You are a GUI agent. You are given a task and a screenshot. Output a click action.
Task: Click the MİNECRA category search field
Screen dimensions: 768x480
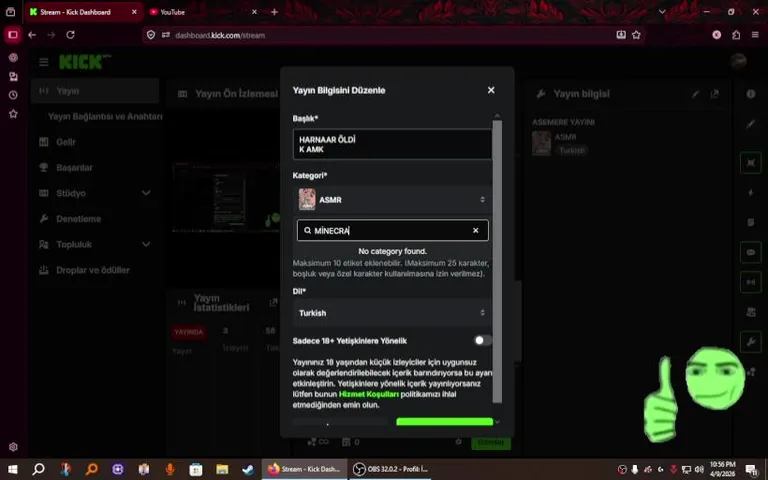[x=392, y=230]
